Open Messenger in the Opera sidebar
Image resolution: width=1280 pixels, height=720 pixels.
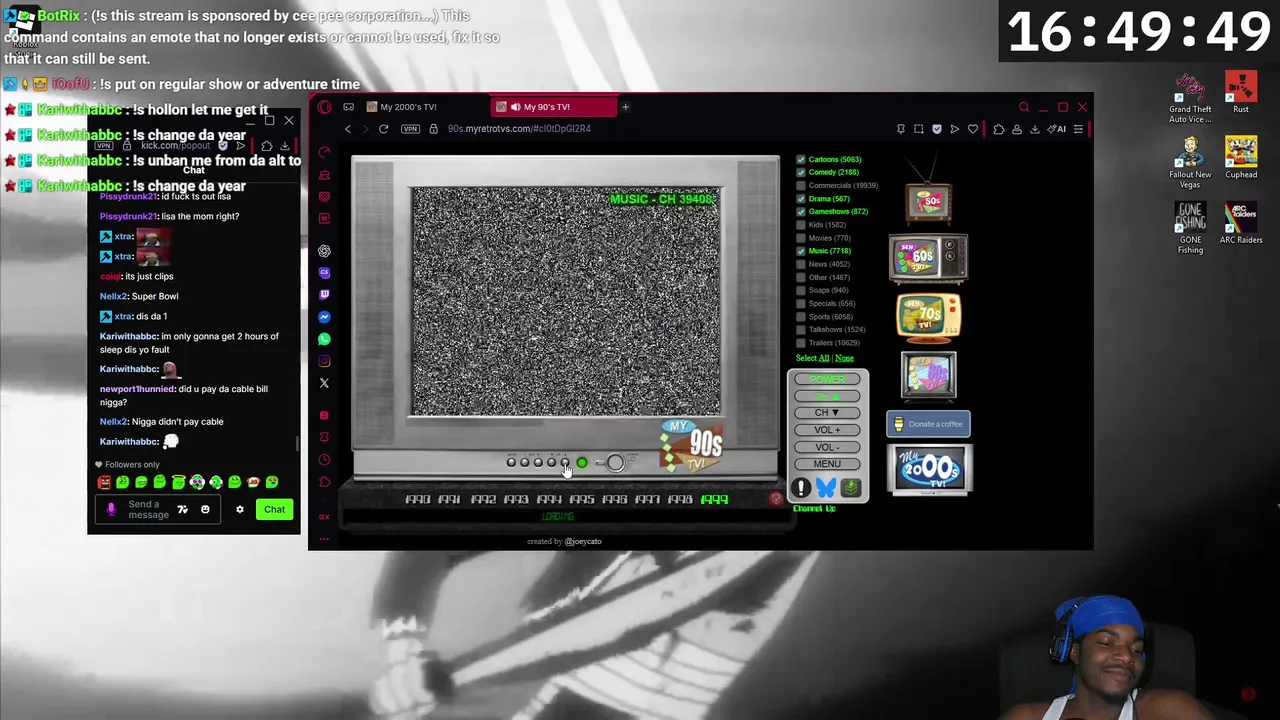tap(324, 317)
